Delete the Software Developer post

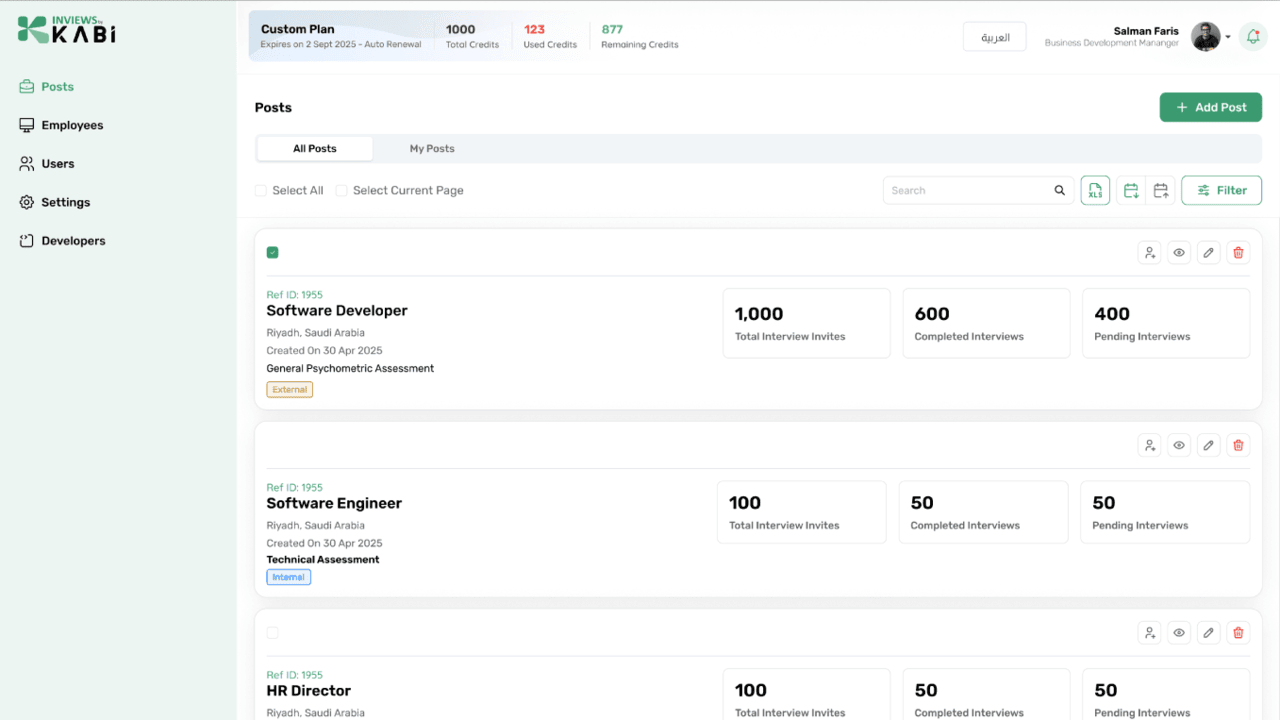(1238, 253)
